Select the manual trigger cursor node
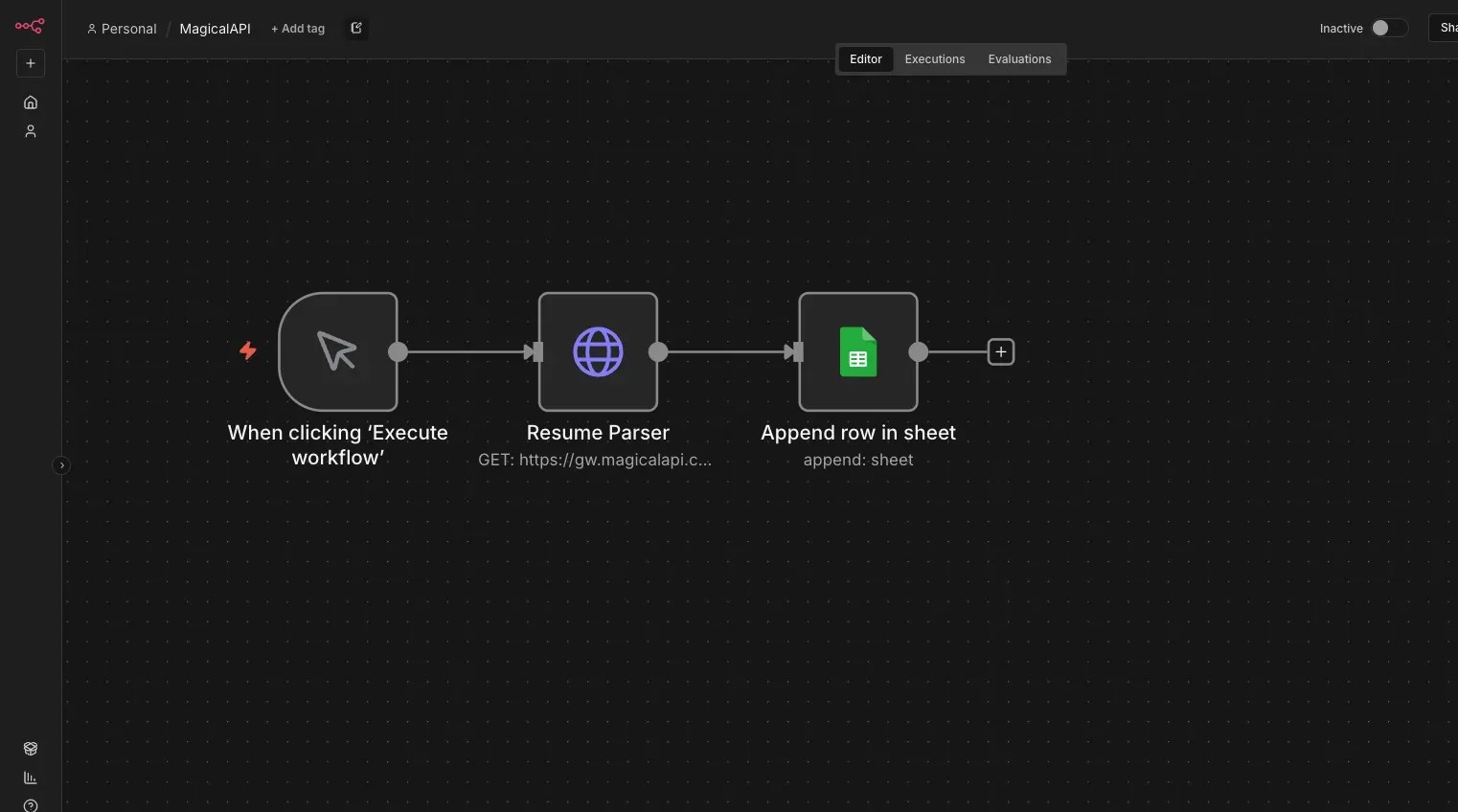 338,351
